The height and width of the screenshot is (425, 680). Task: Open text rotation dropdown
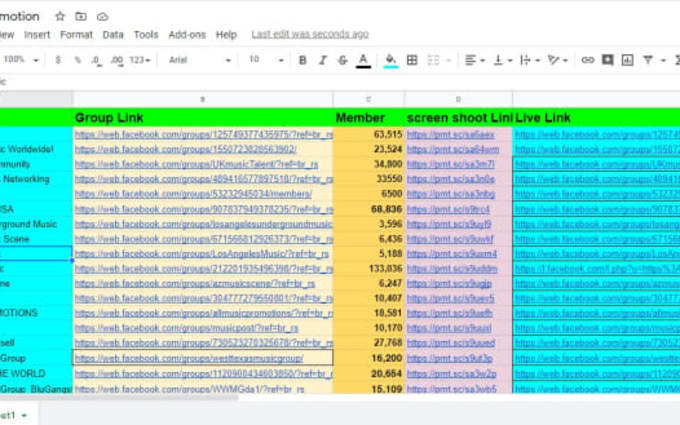tap(558, 60)
